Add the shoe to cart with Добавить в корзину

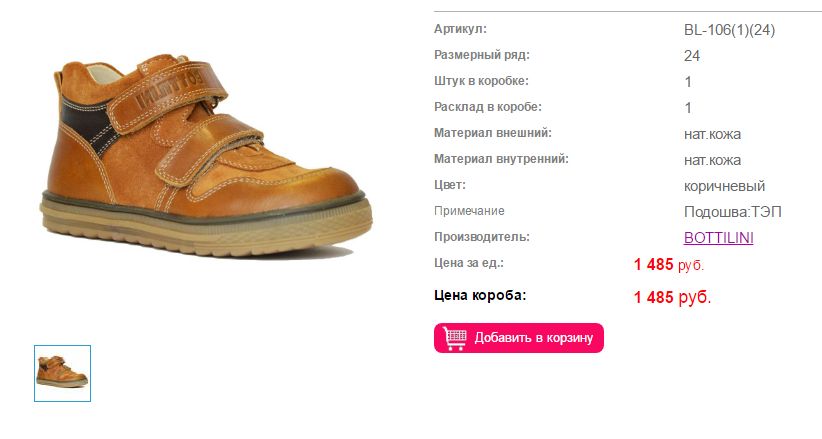518,338
